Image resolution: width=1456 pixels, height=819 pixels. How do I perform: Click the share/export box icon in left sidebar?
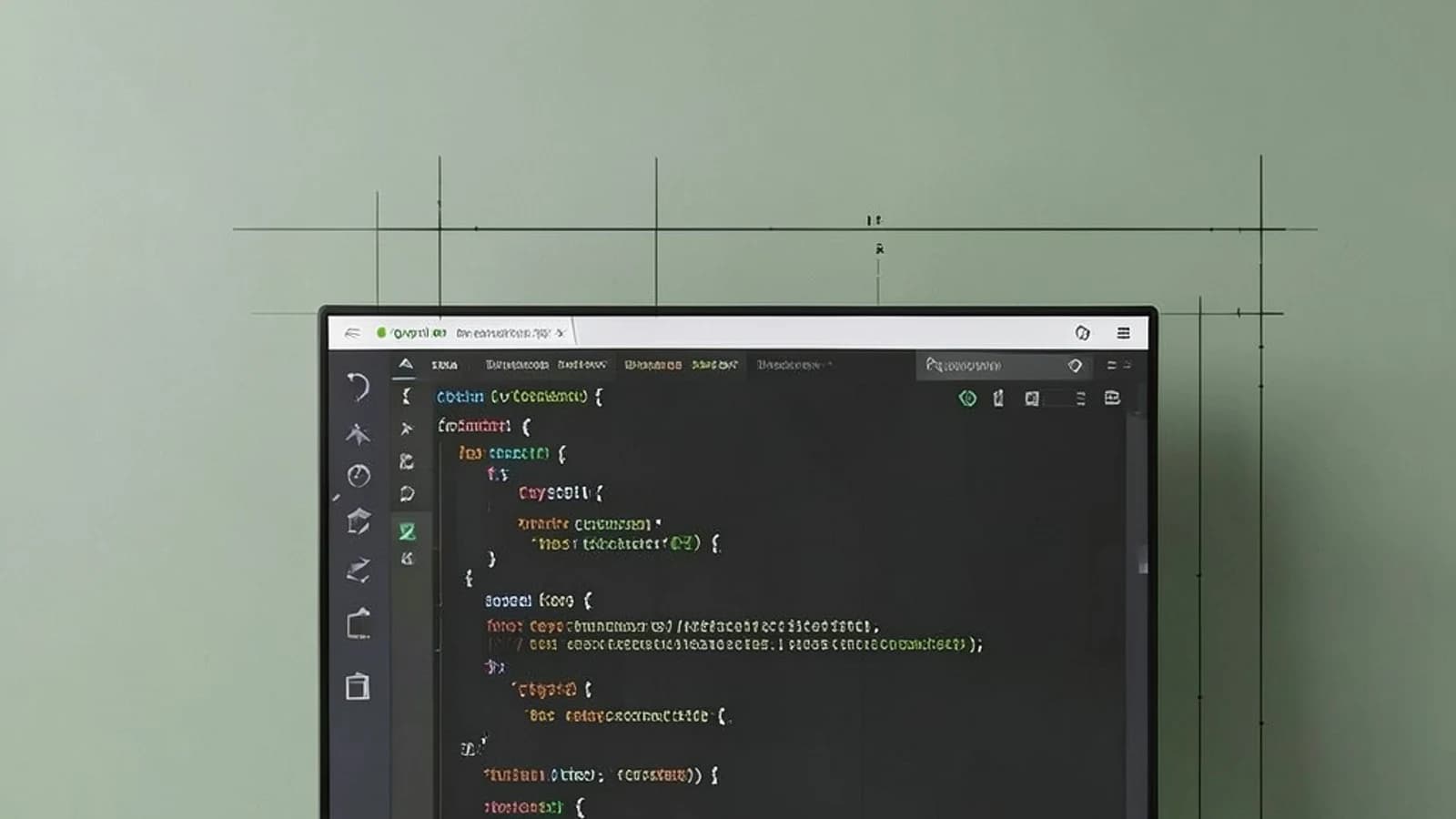tap(359, 623)
